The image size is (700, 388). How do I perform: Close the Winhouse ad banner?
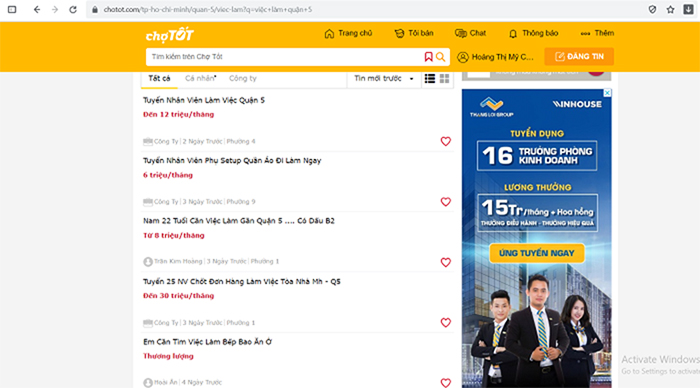tap(607, 93)
